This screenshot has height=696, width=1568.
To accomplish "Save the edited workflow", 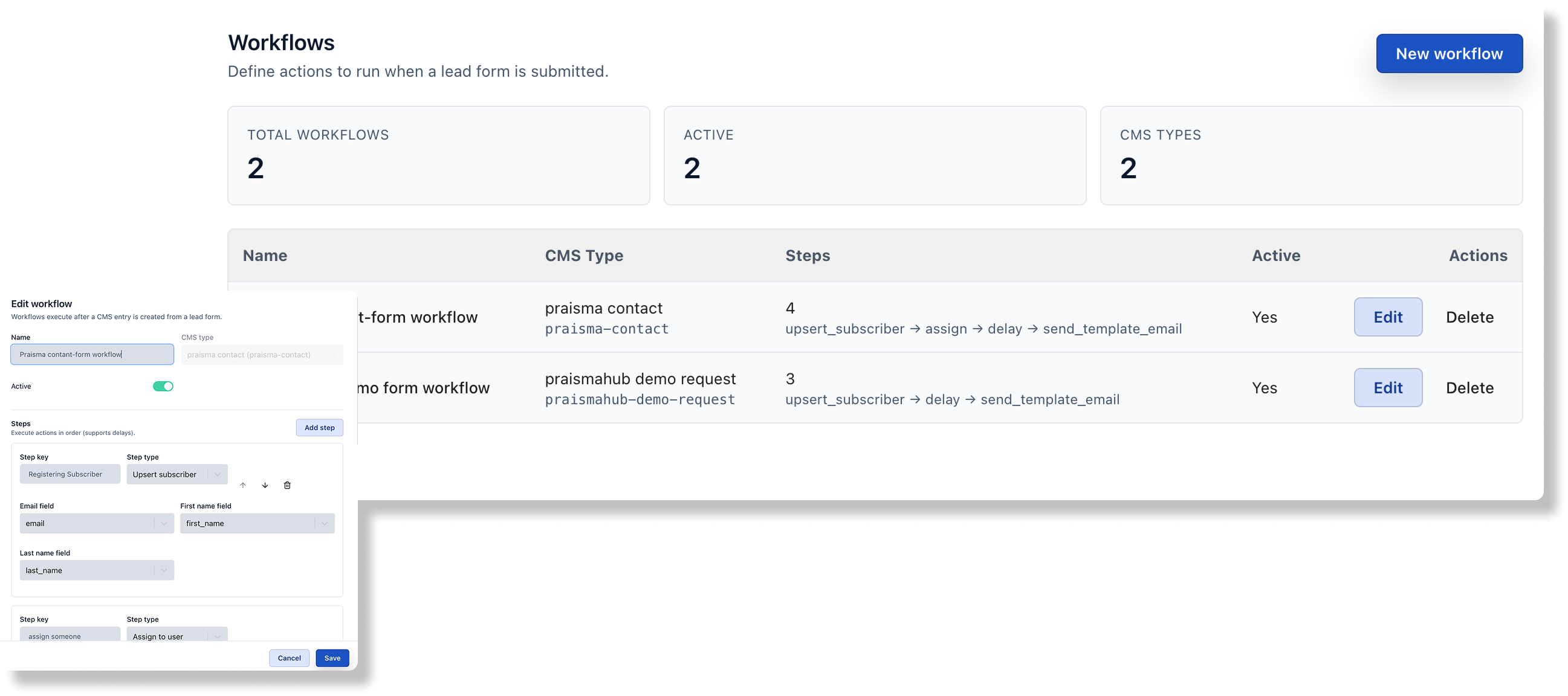I will coord(332,658).
